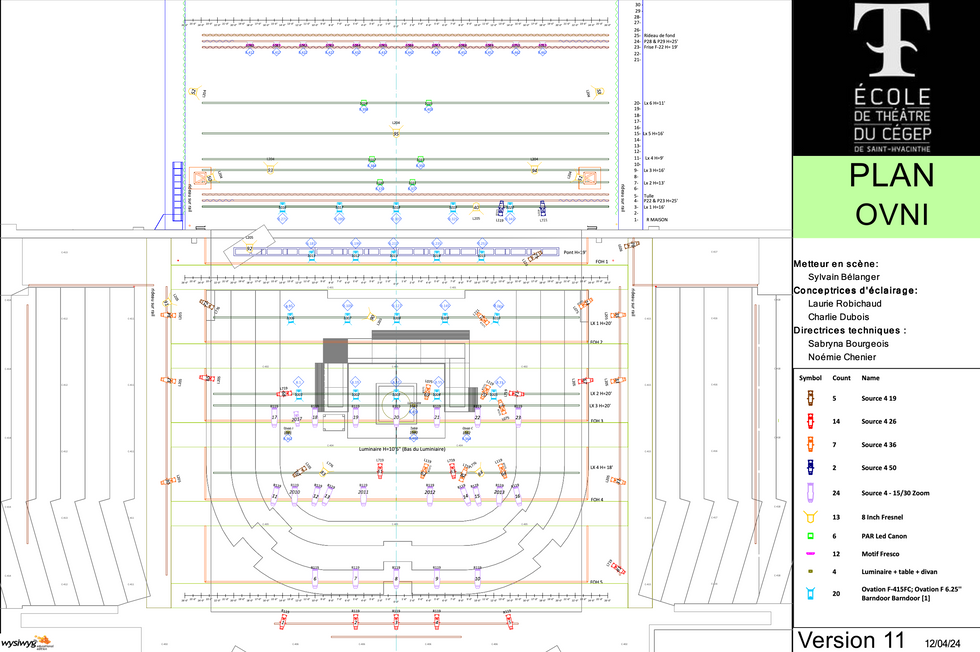Click the 'Tulle' pipe label
Screen dimensions: 980x652
tap(649, 196)
